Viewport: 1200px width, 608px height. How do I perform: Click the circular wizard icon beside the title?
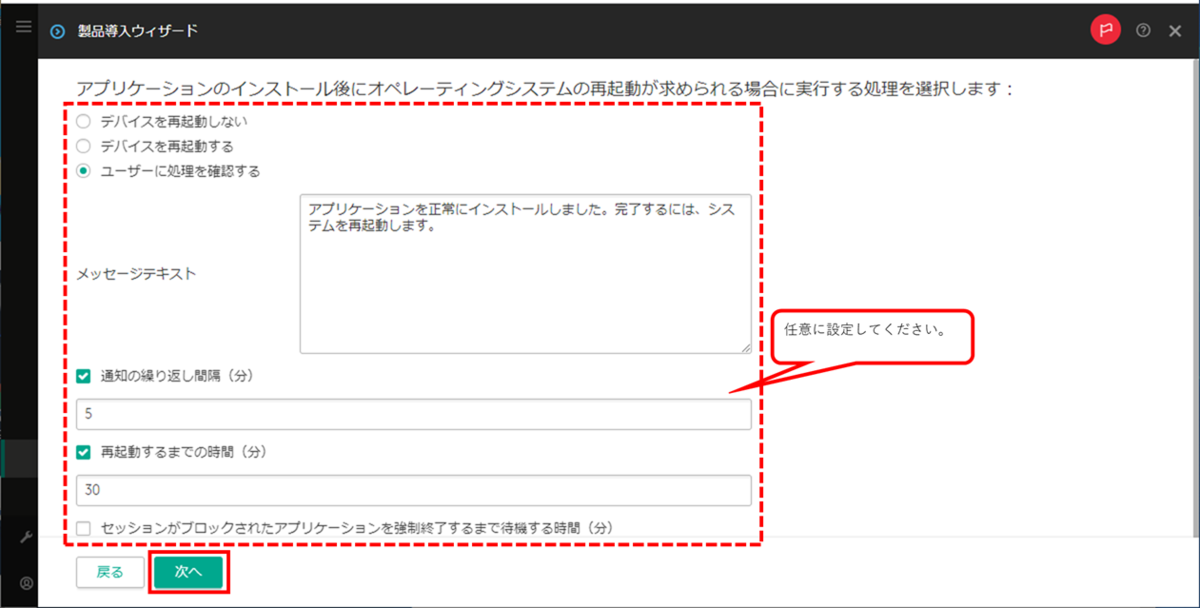click(x=57, y=30)
